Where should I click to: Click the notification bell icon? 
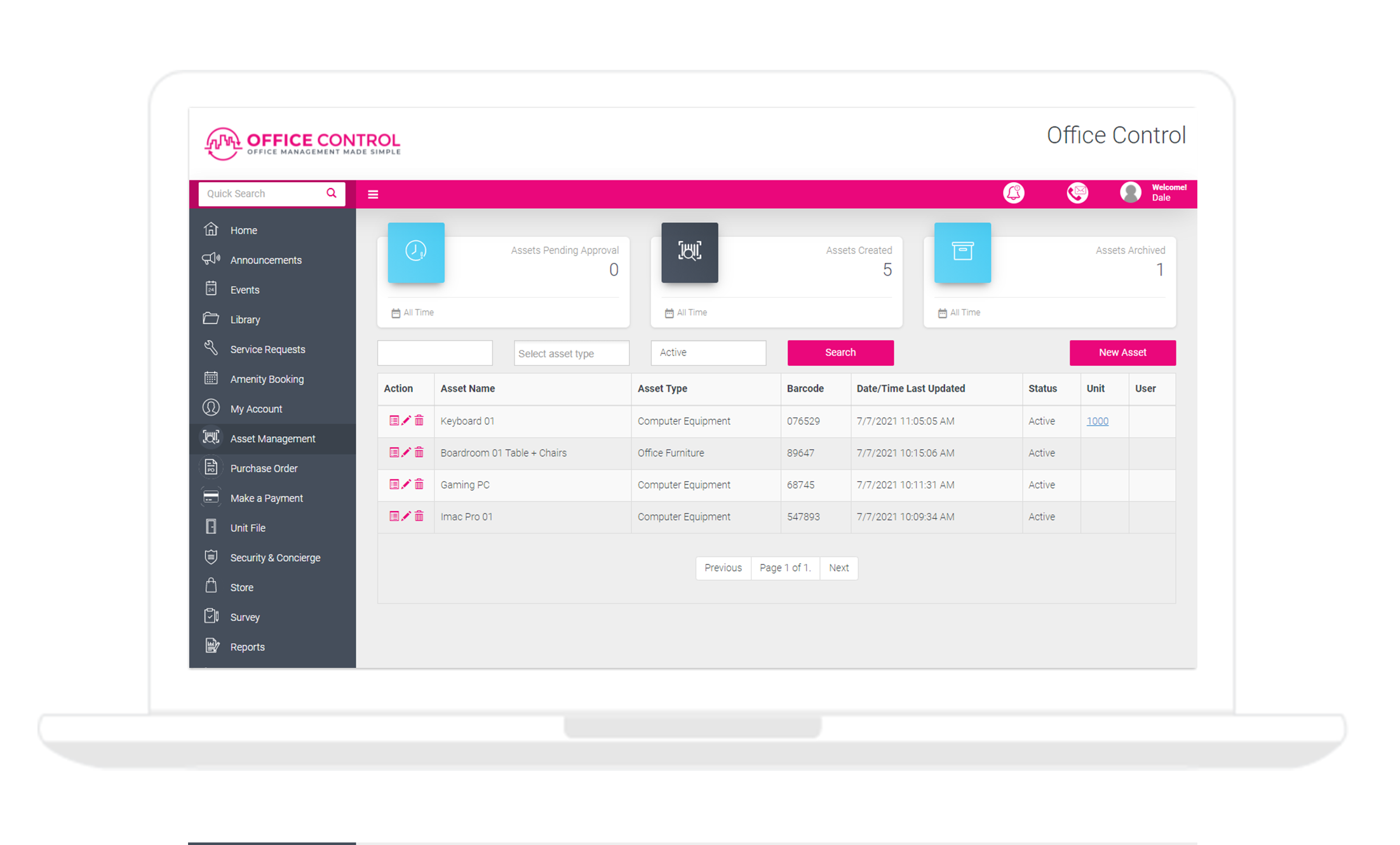(x=1013, y=193)
